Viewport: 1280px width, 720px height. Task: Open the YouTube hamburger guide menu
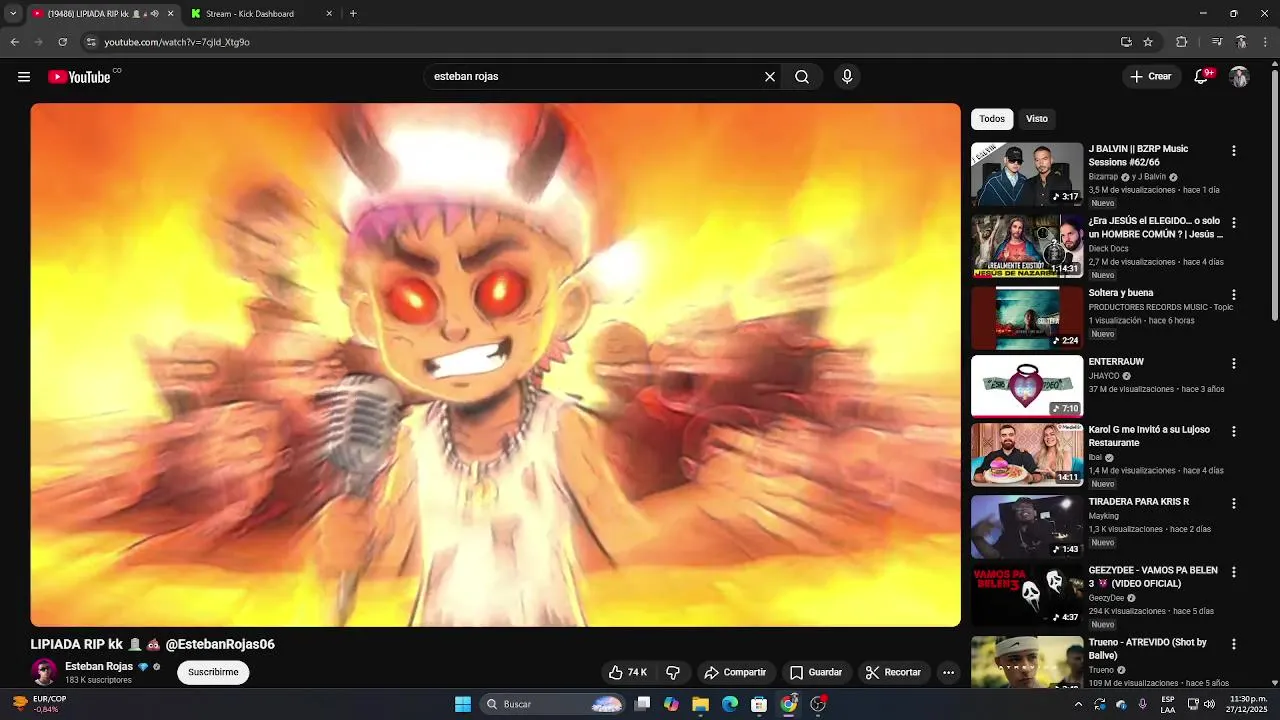click(x=24, y=77)
